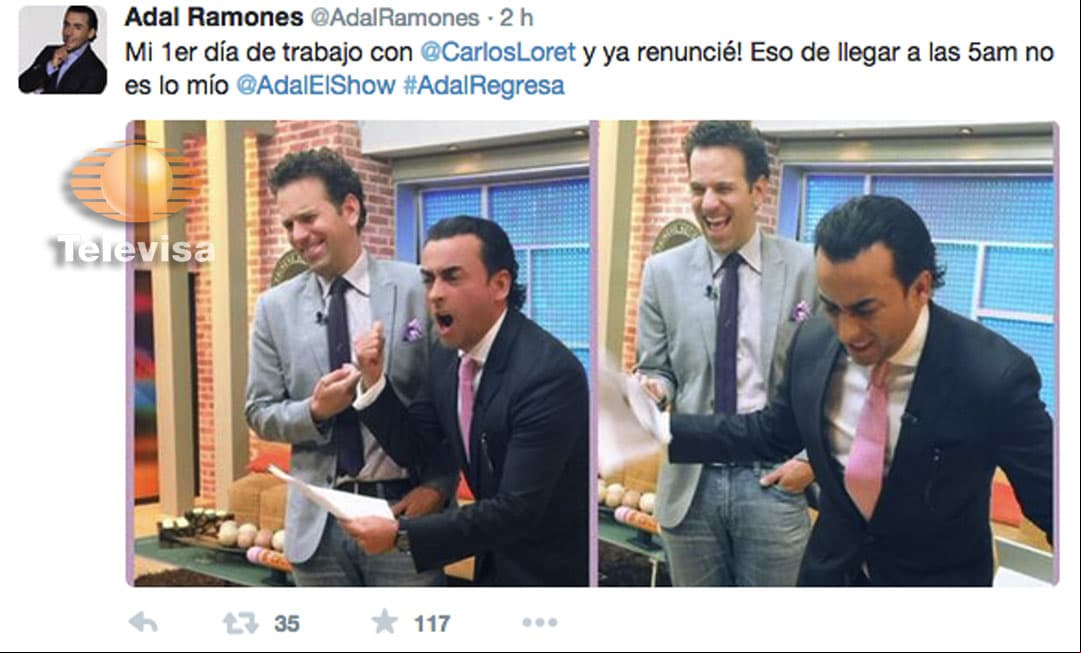
Task: Open the #AdalRegresa hashtag
Action: click(x=483, y=86)
